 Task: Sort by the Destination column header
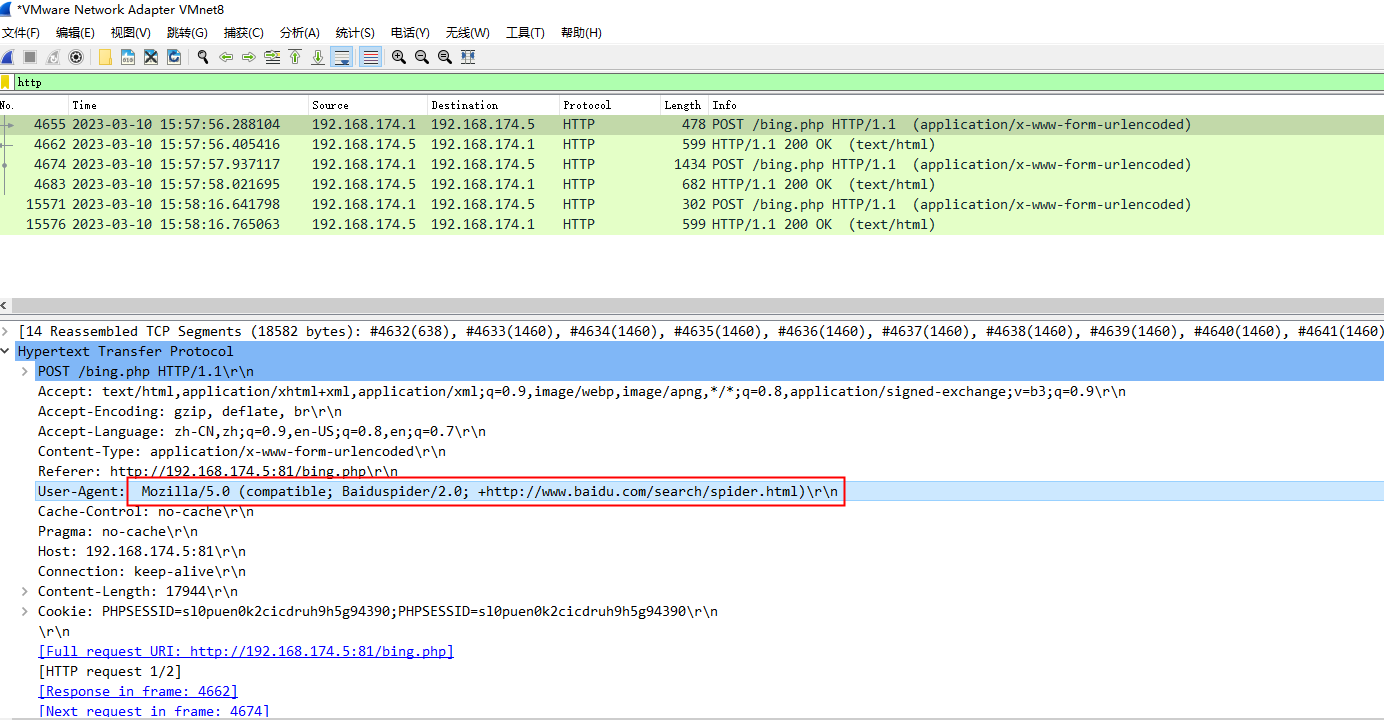pos(493,105)
